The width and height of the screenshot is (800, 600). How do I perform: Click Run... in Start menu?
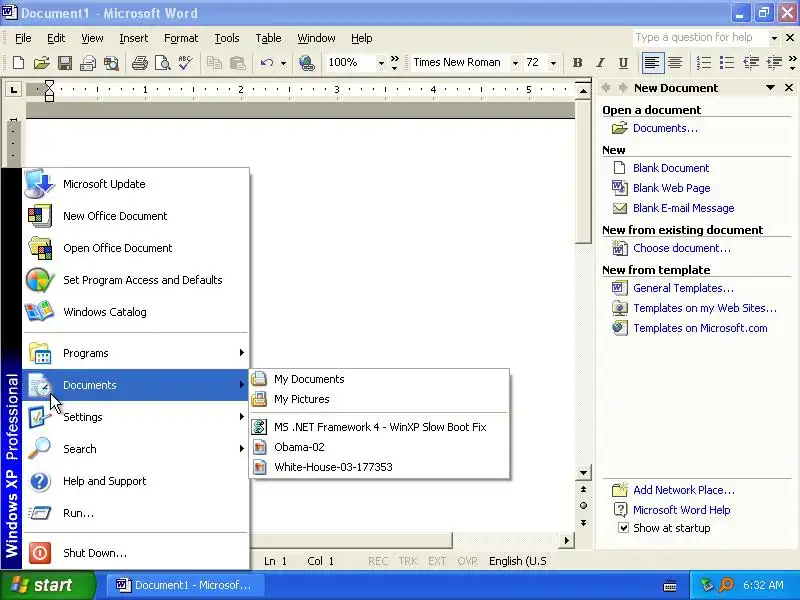pos(135,513)
